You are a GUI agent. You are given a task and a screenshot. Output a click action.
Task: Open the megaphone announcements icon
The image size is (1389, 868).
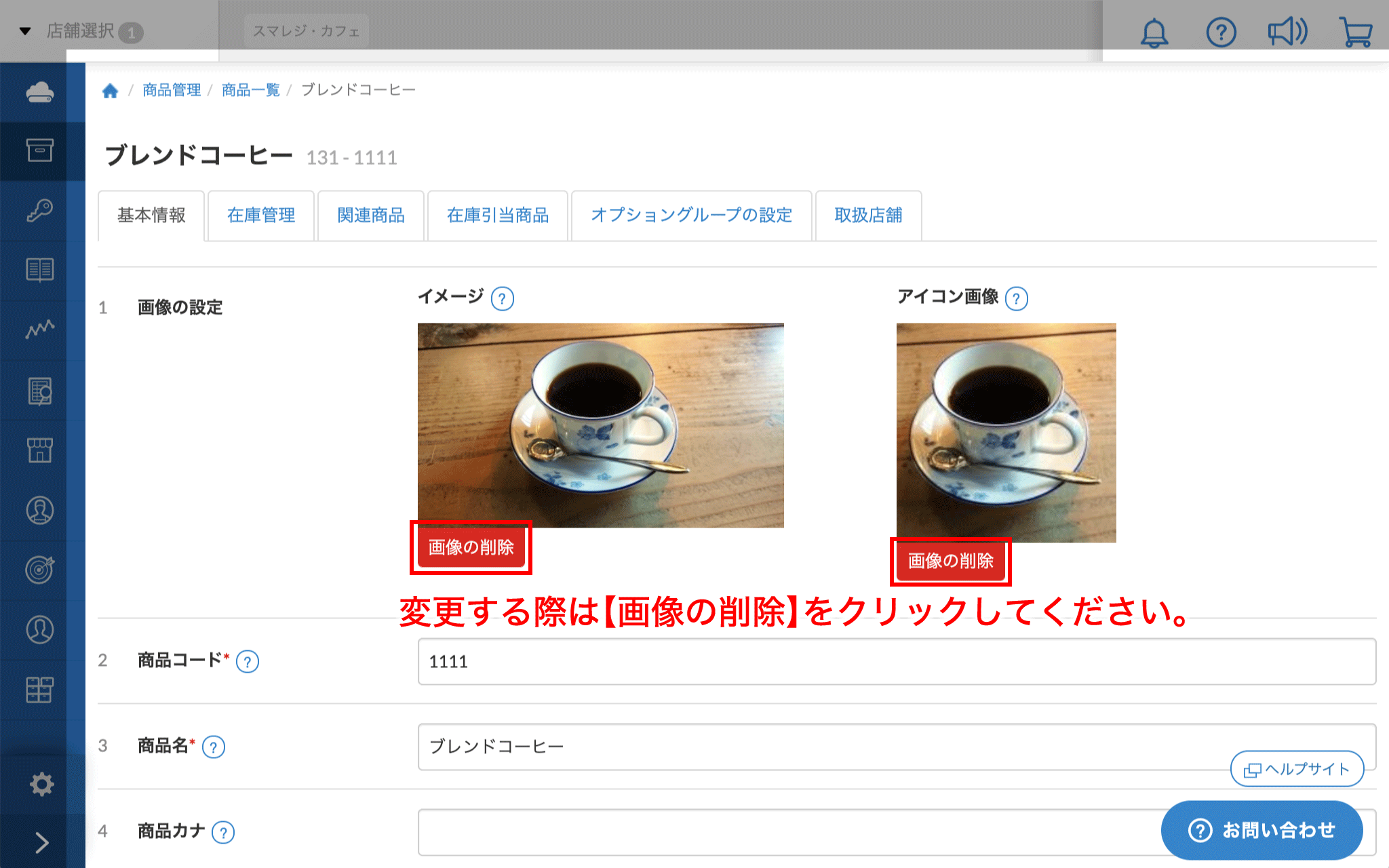[x=1287, y=32]
